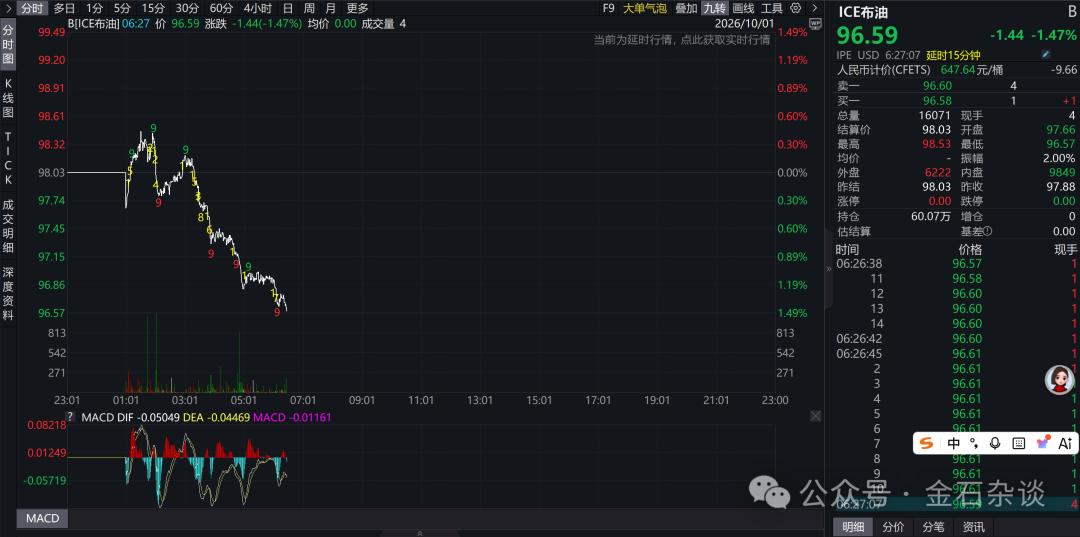Click the 总量 value 16071
This screenshot has height=537, width=1080.
click(x=935, y=116)
